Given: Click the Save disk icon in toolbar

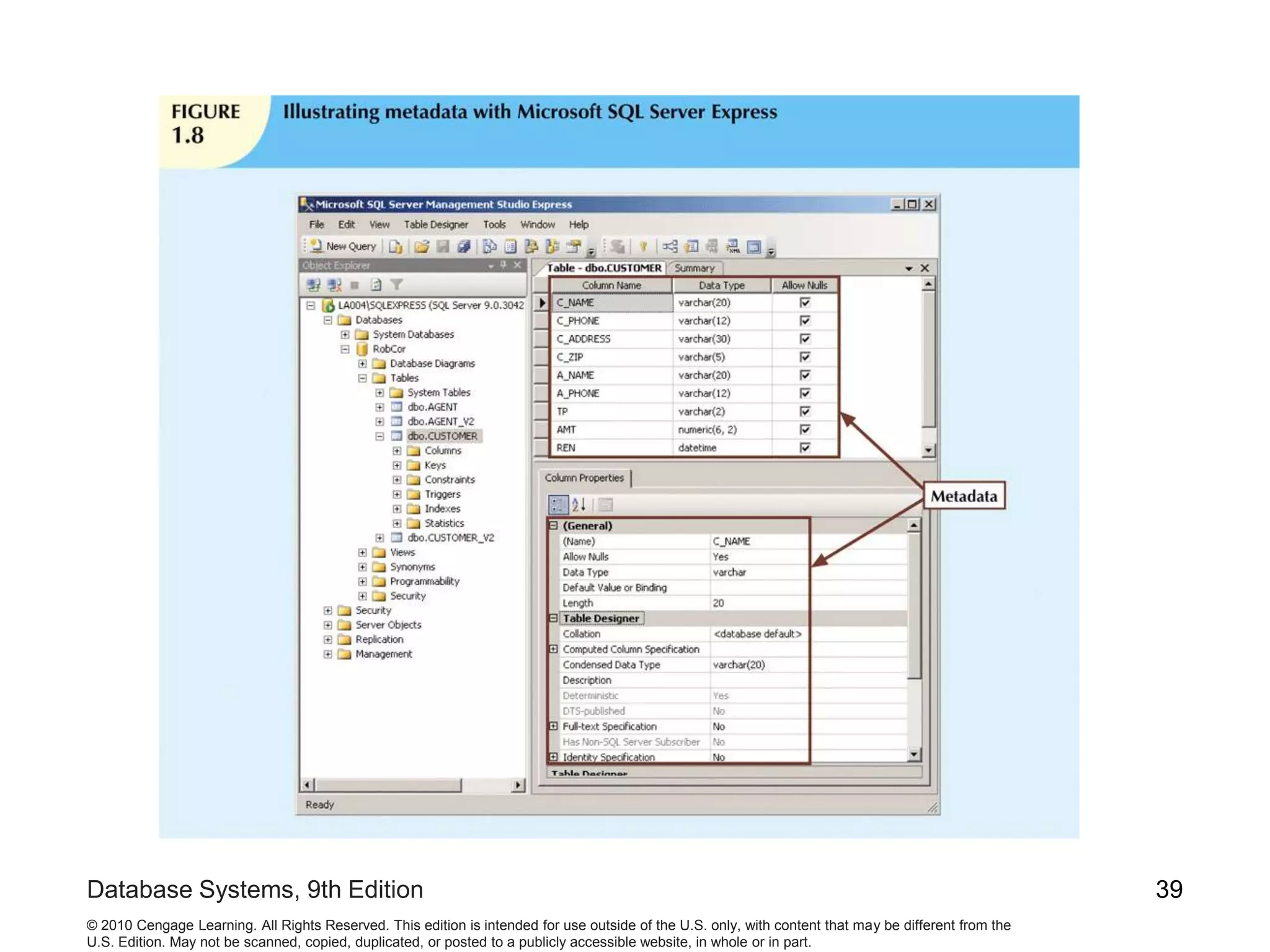Looking at the screenshot, I should click(442, 247).
